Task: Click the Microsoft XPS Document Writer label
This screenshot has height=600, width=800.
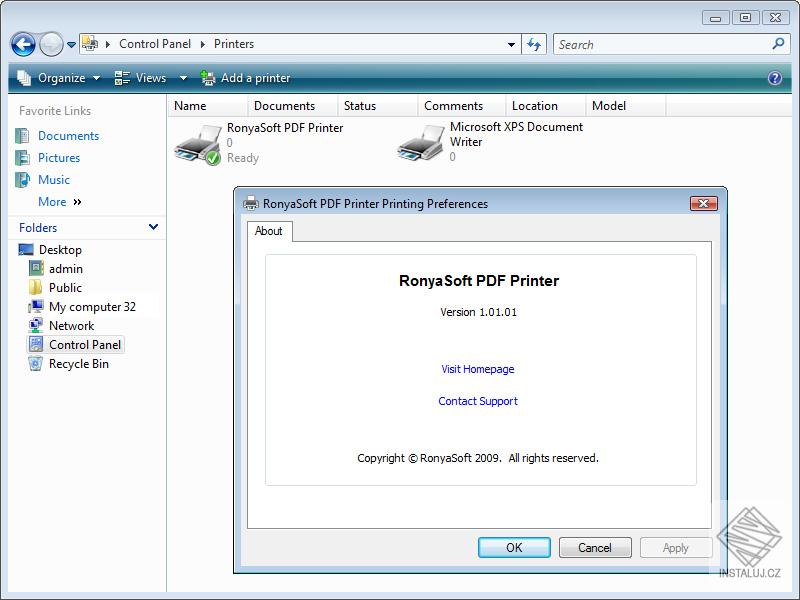Action: tap(516, 134)
